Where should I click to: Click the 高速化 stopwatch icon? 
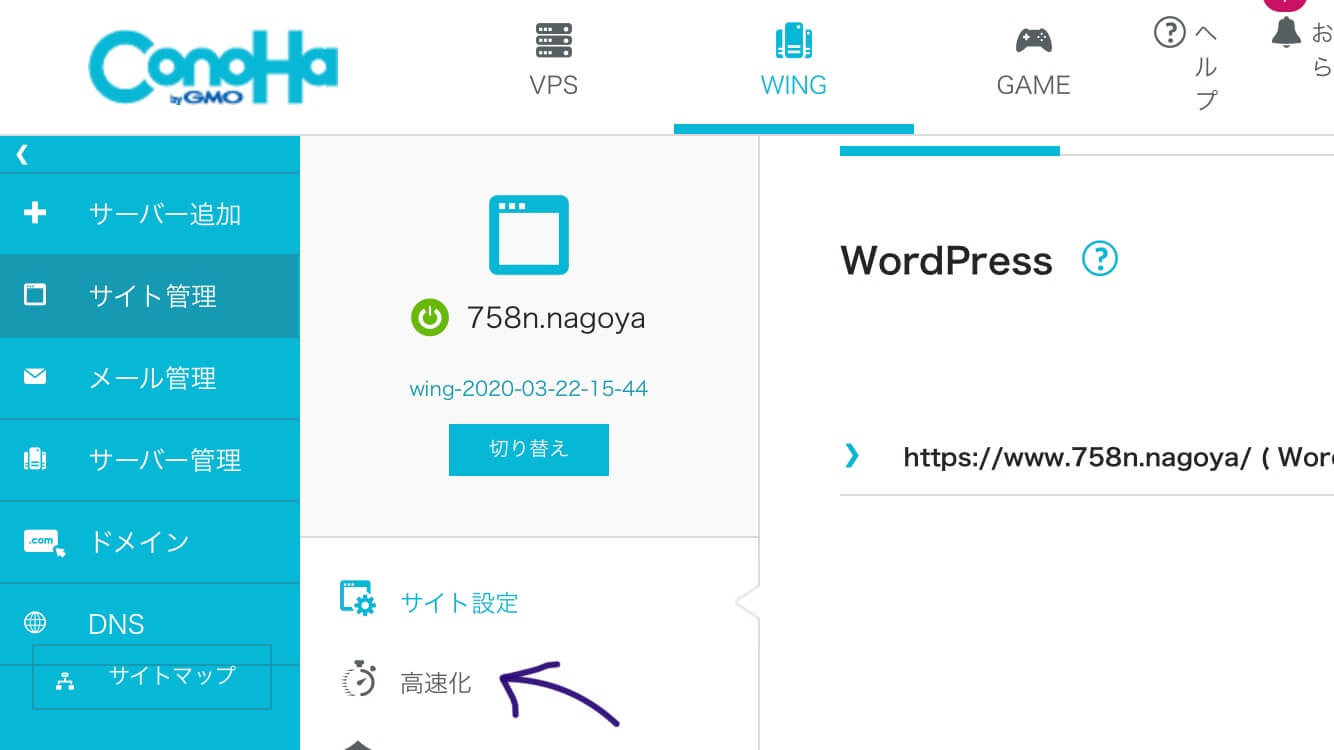359,679
